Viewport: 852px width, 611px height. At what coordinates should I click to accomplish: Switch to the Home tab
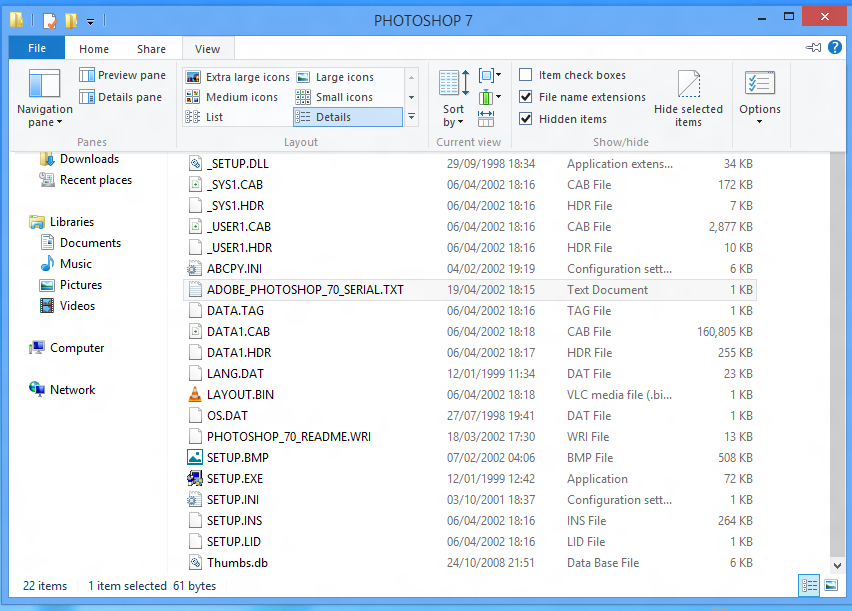[x=94, y=49]
